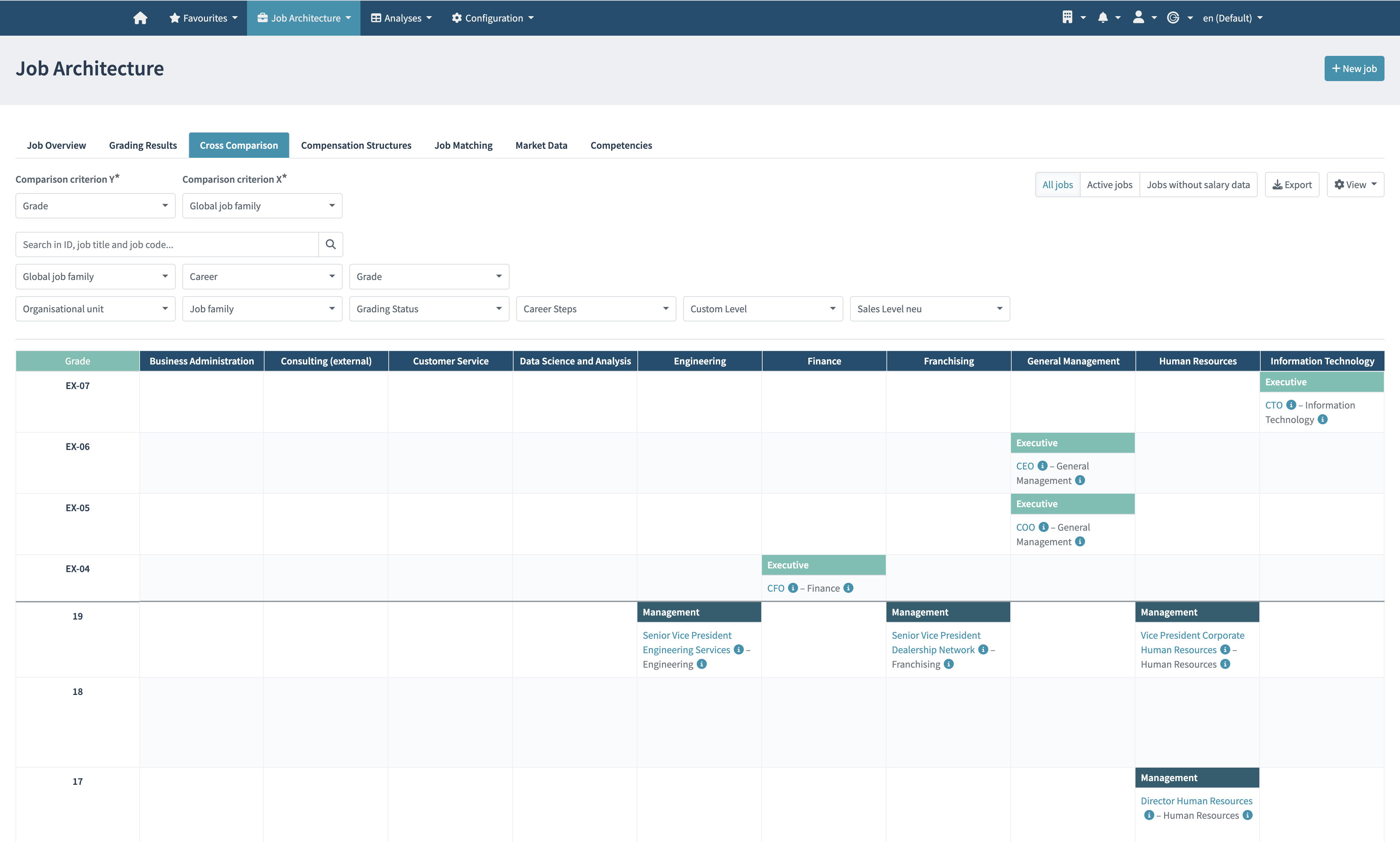Click the search magnifier button

(x=331, y=245)
